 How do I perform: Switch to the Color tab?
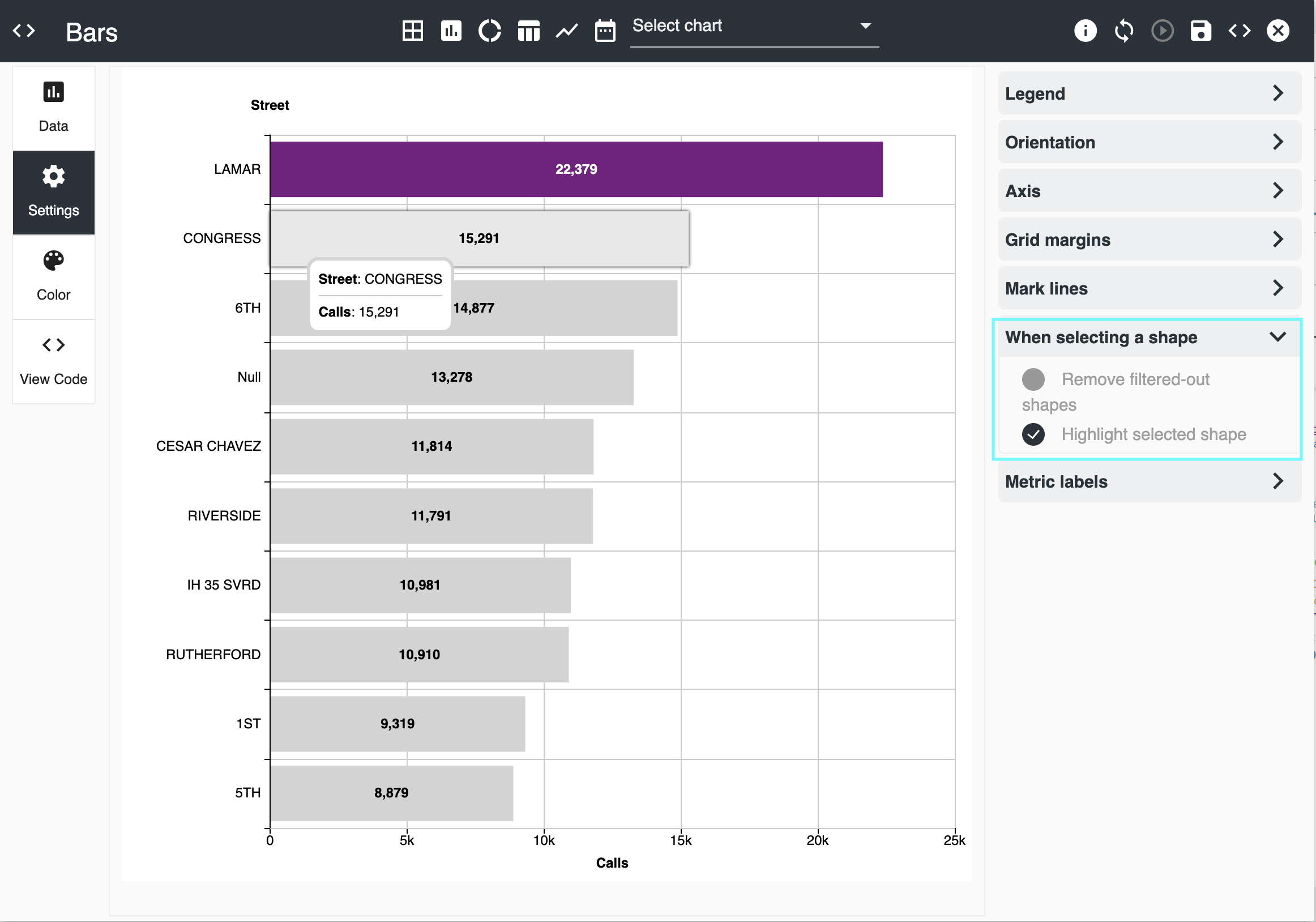(x=53, y=276)
